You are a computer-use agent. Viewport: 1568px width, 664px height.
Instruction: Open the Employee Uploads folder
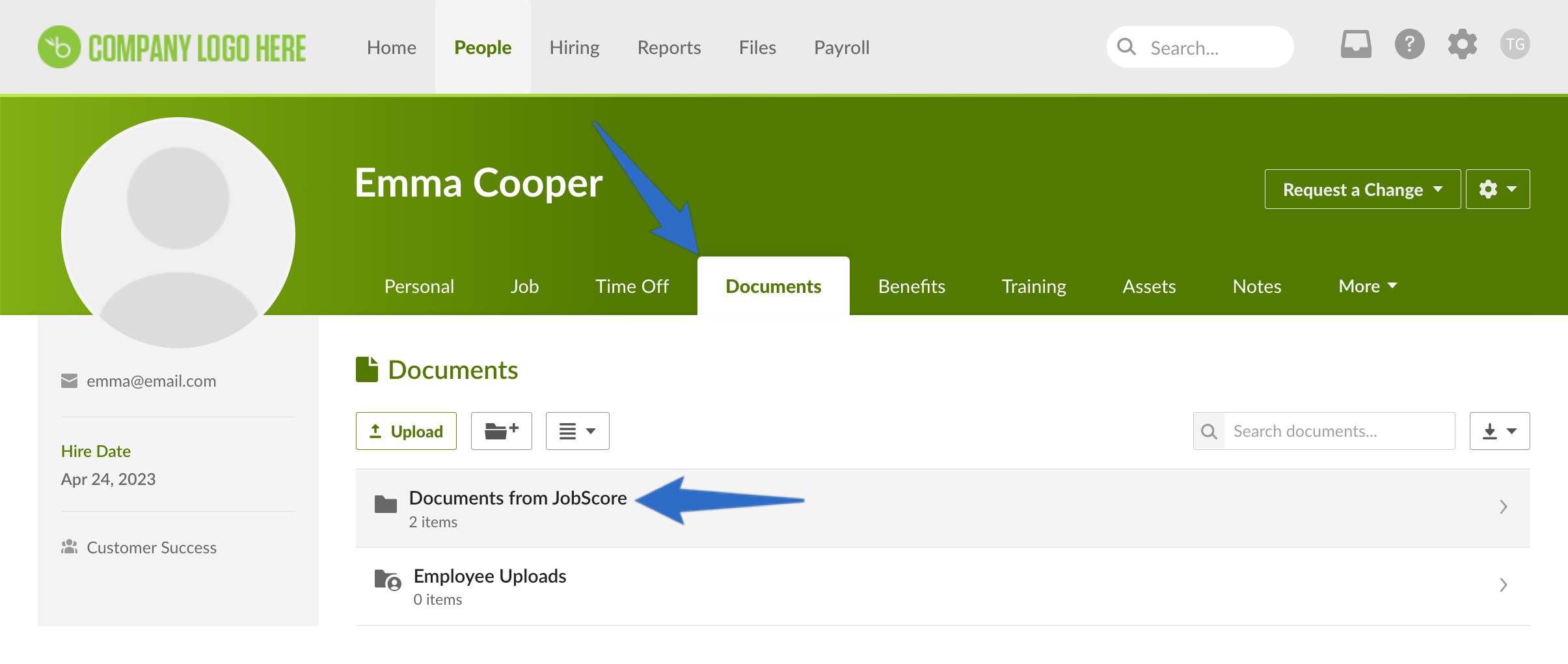coord(943,587)
